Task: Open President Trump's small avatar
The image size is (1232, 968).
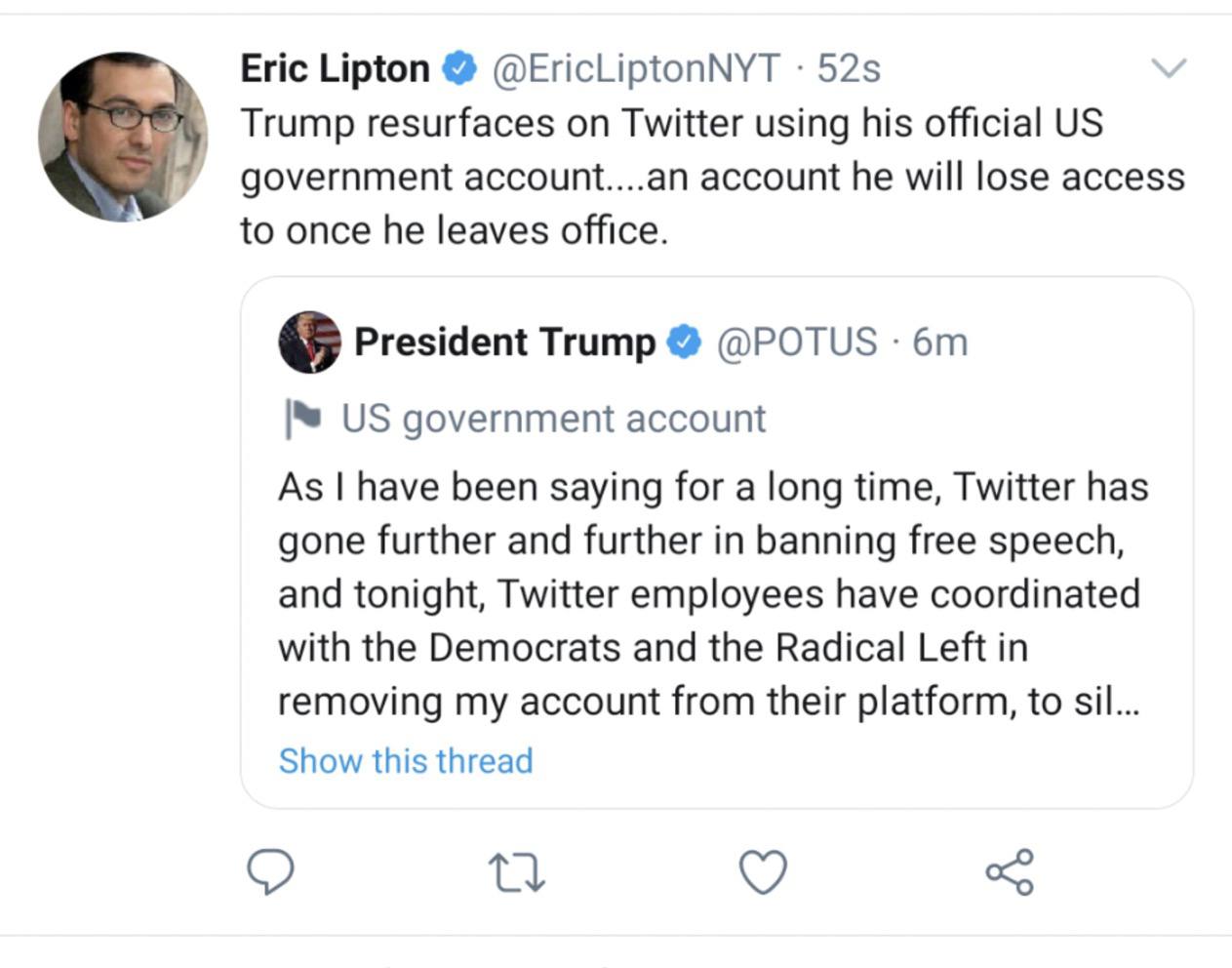Action: coord(310,343)
